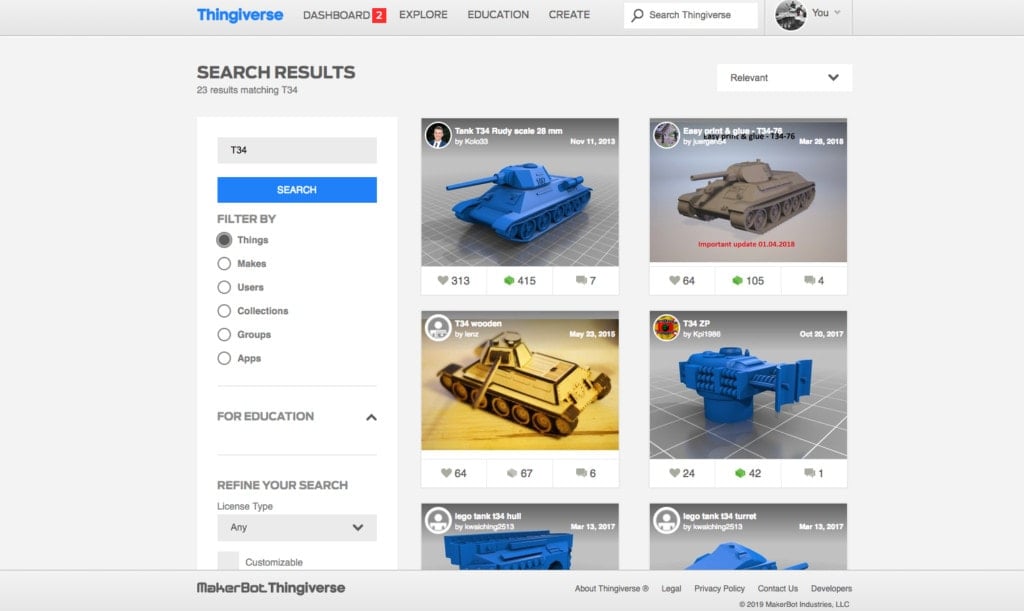The image size is (1024, 611).
Task: Enable the Customizable checkbox
Action: 228,561
